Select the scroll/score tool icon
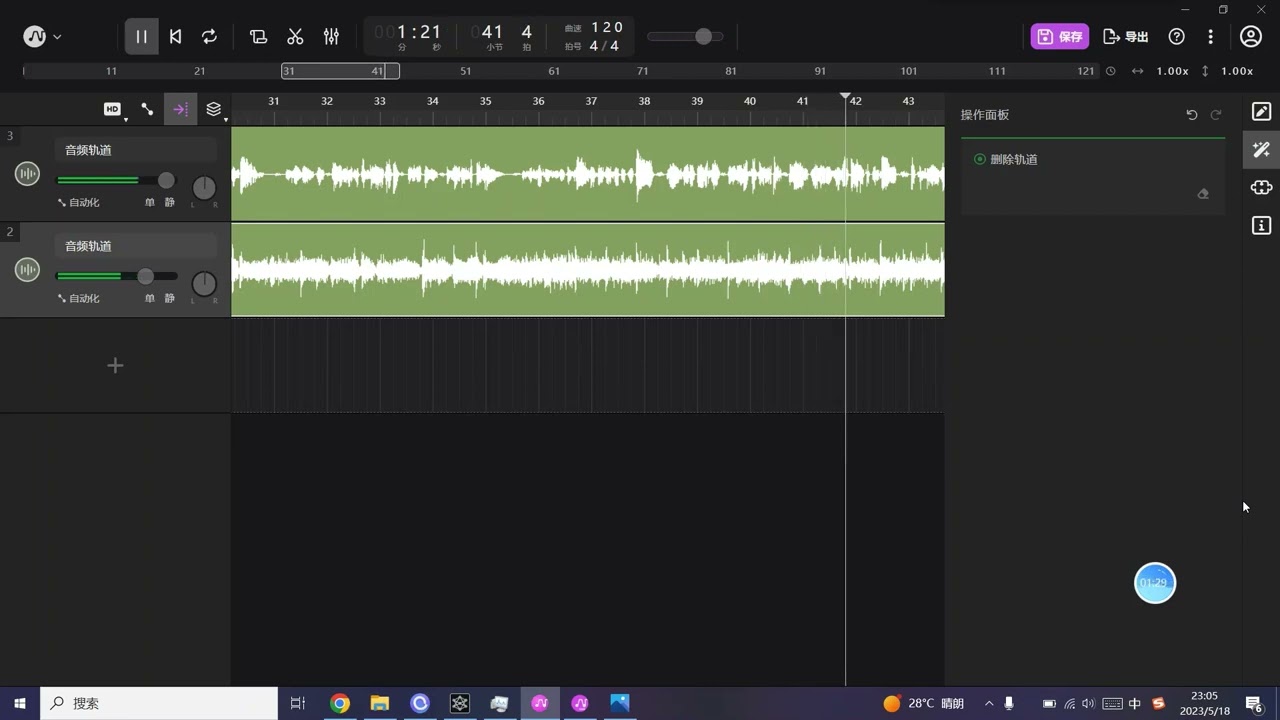 click(x=258, y=37)
